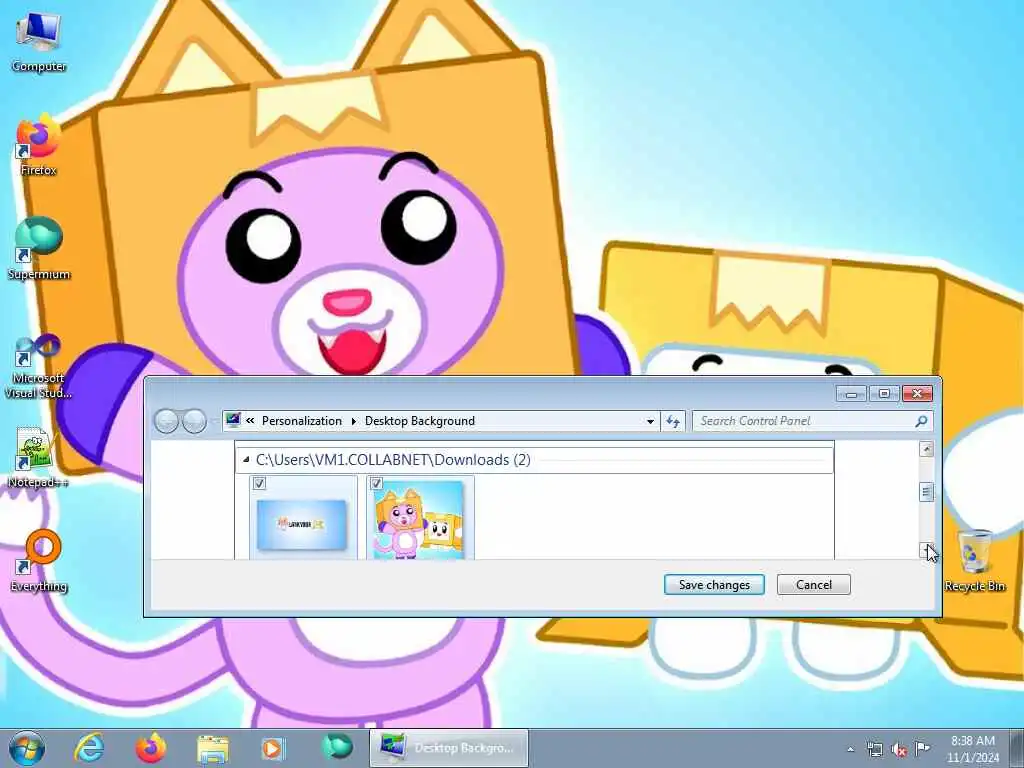Click the vertical scrollbar thumb
The image size is (1024, 768).
(926, 492)
